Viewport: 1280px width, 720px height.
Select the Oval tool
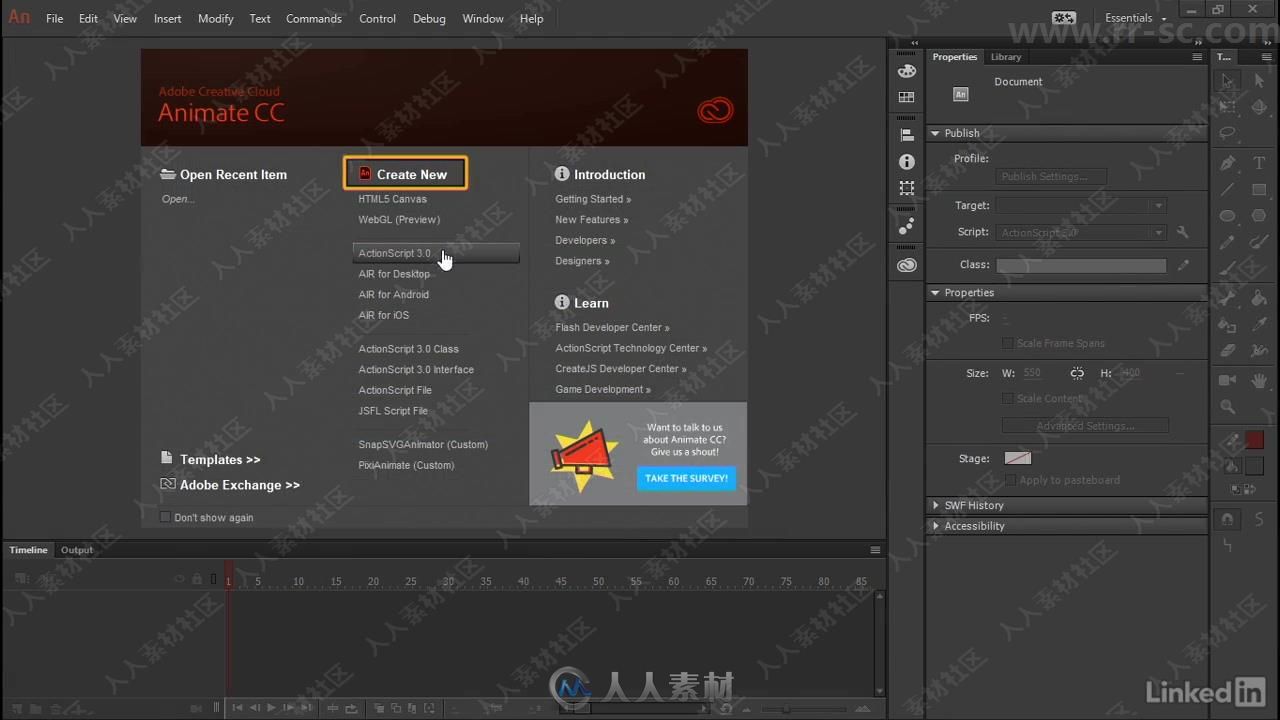click(1228, 216)
